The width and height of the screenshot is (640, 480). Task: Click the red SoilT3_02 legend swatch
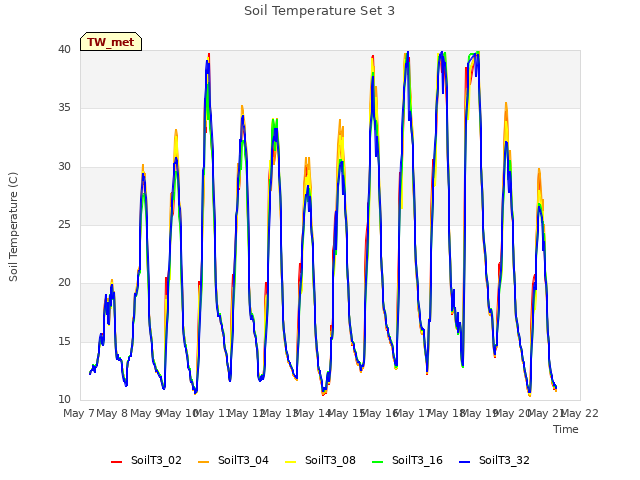116,462
